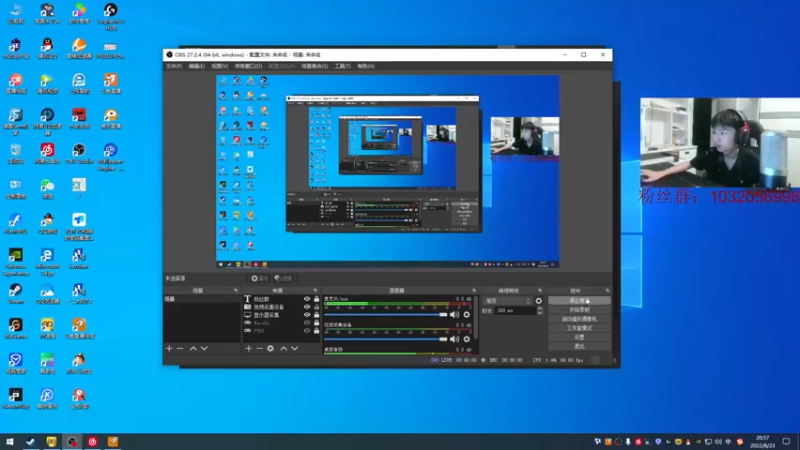Open source properties gear in the Sources toolbar
This screenshot has height=450, width=800.
tap(270, 348)
